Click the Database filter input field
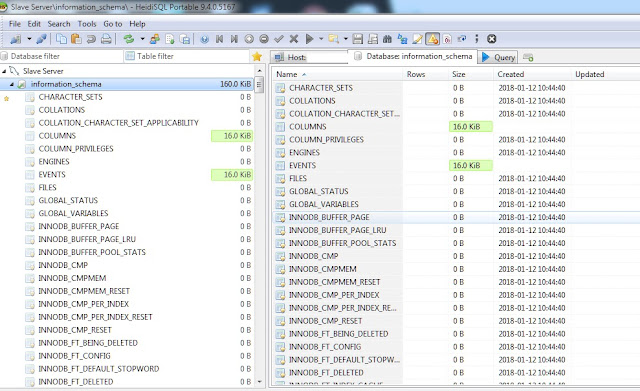The width and height of the screenshot is (640, 391). coord(61,56)
